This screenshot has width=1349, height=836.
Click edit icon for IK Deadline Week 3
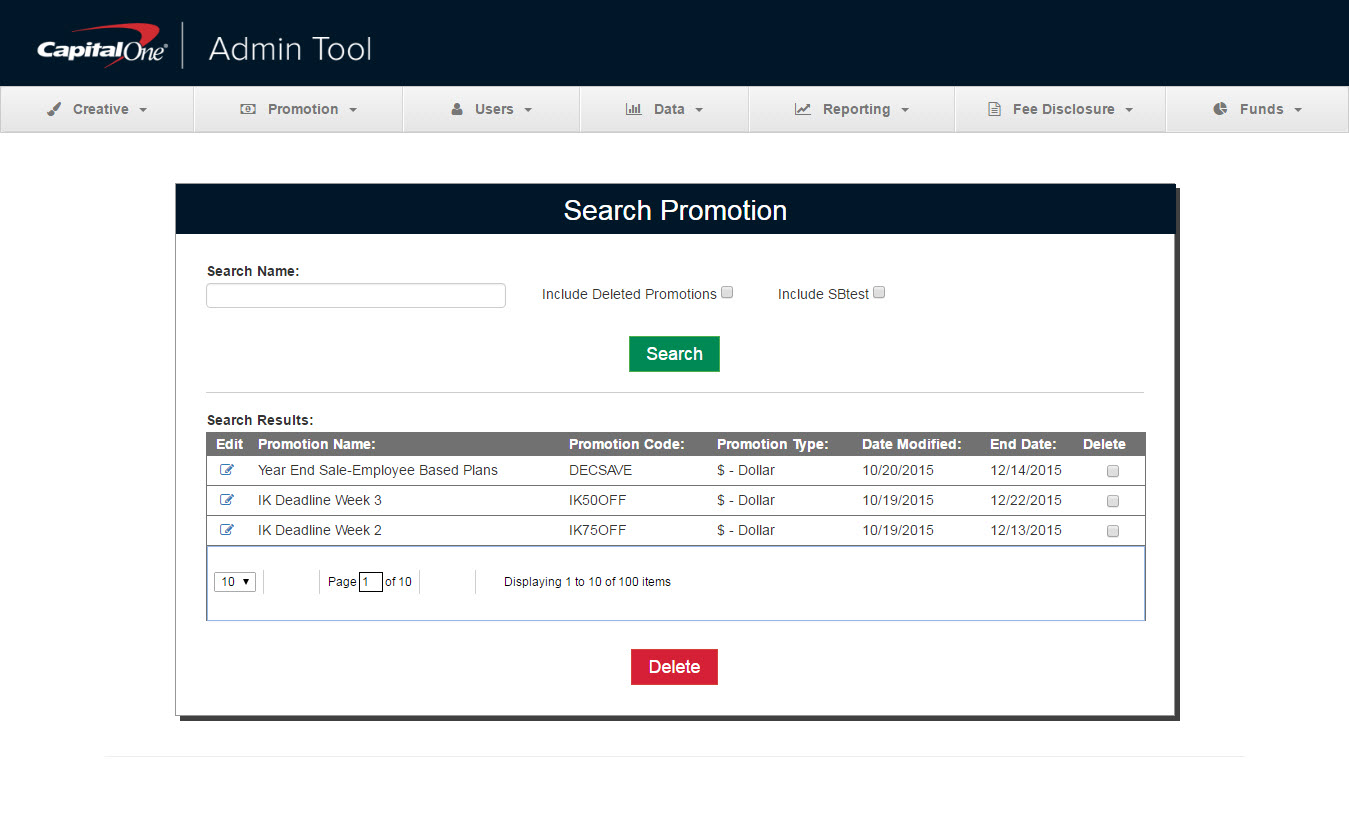(x=227, y=500)
